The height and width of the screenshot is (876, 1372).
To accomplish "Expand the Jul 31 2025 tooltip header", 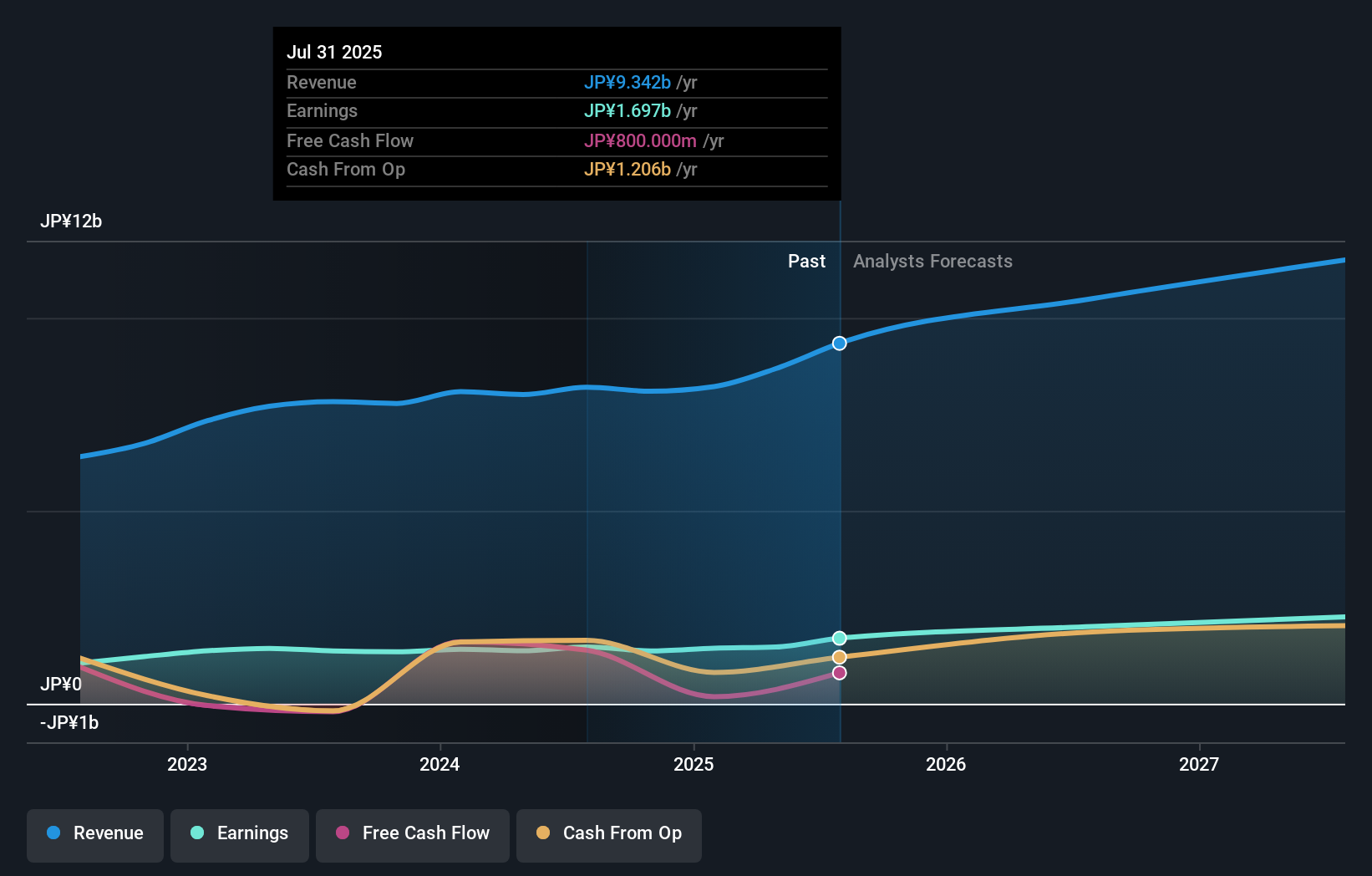I will pyautogui.click(x=334, y=52).
